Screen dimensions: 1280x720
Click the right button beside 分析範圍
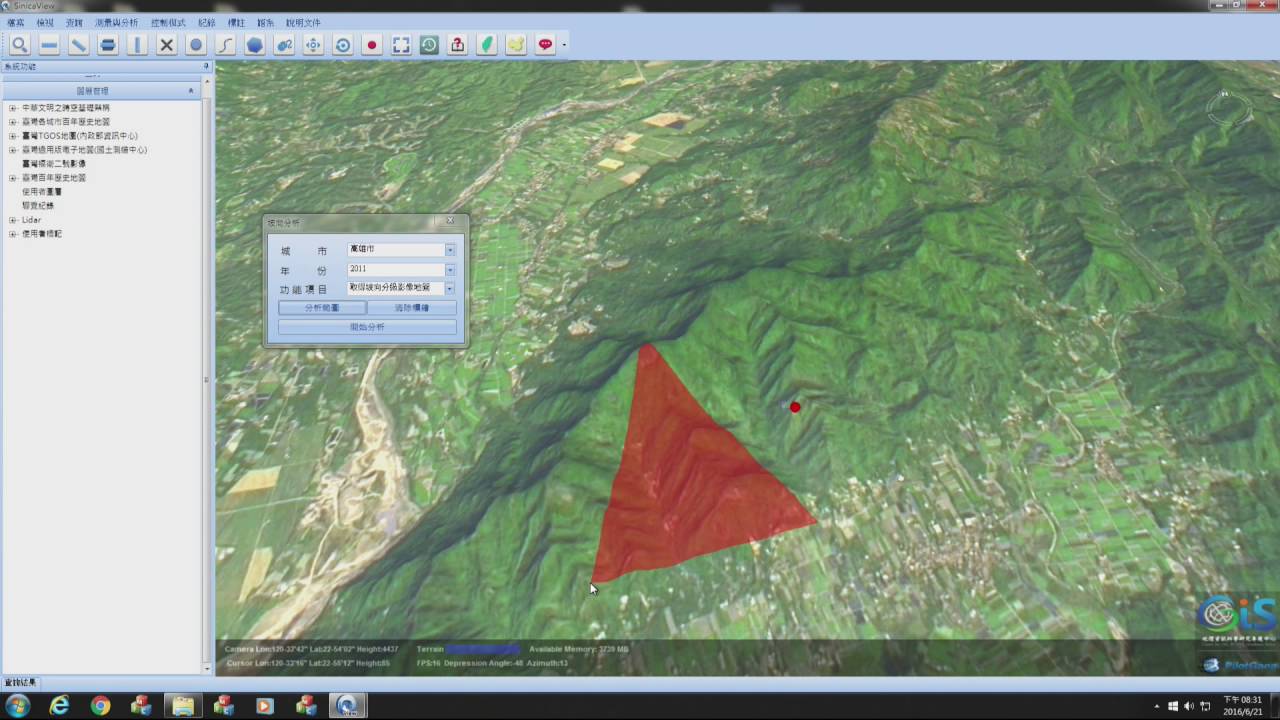(412, 308)
